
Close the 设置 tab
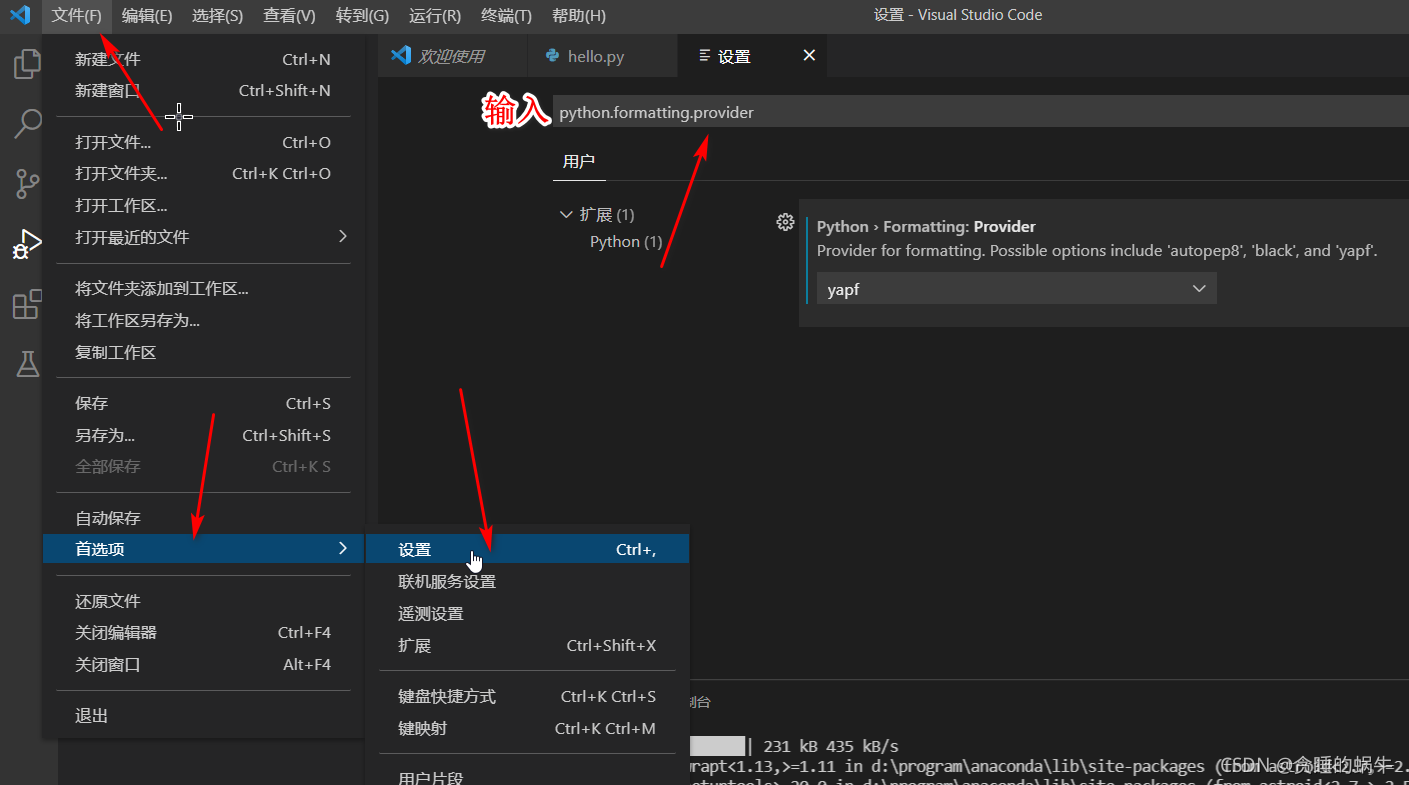coord(809,55)
